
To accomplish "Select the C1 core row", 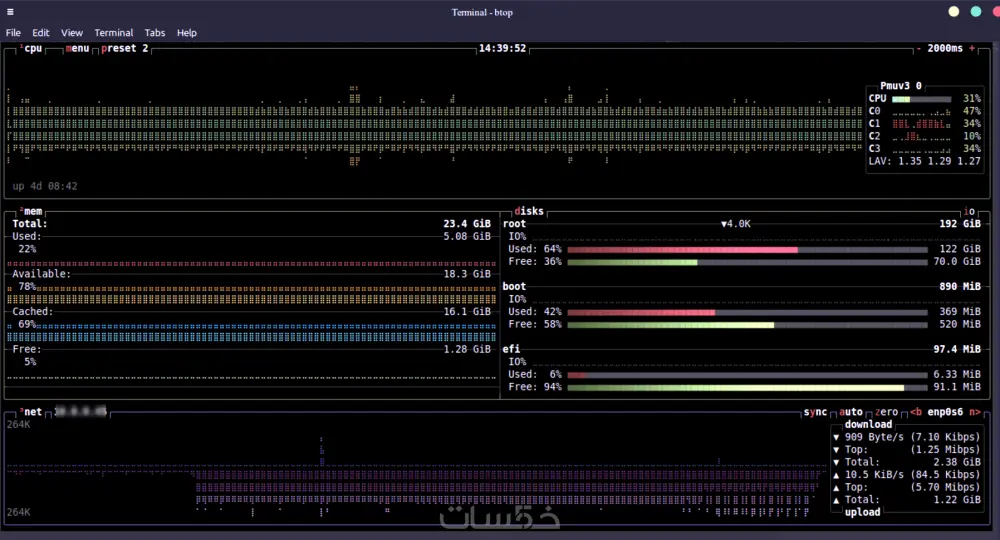I will [x=925, y=124].
